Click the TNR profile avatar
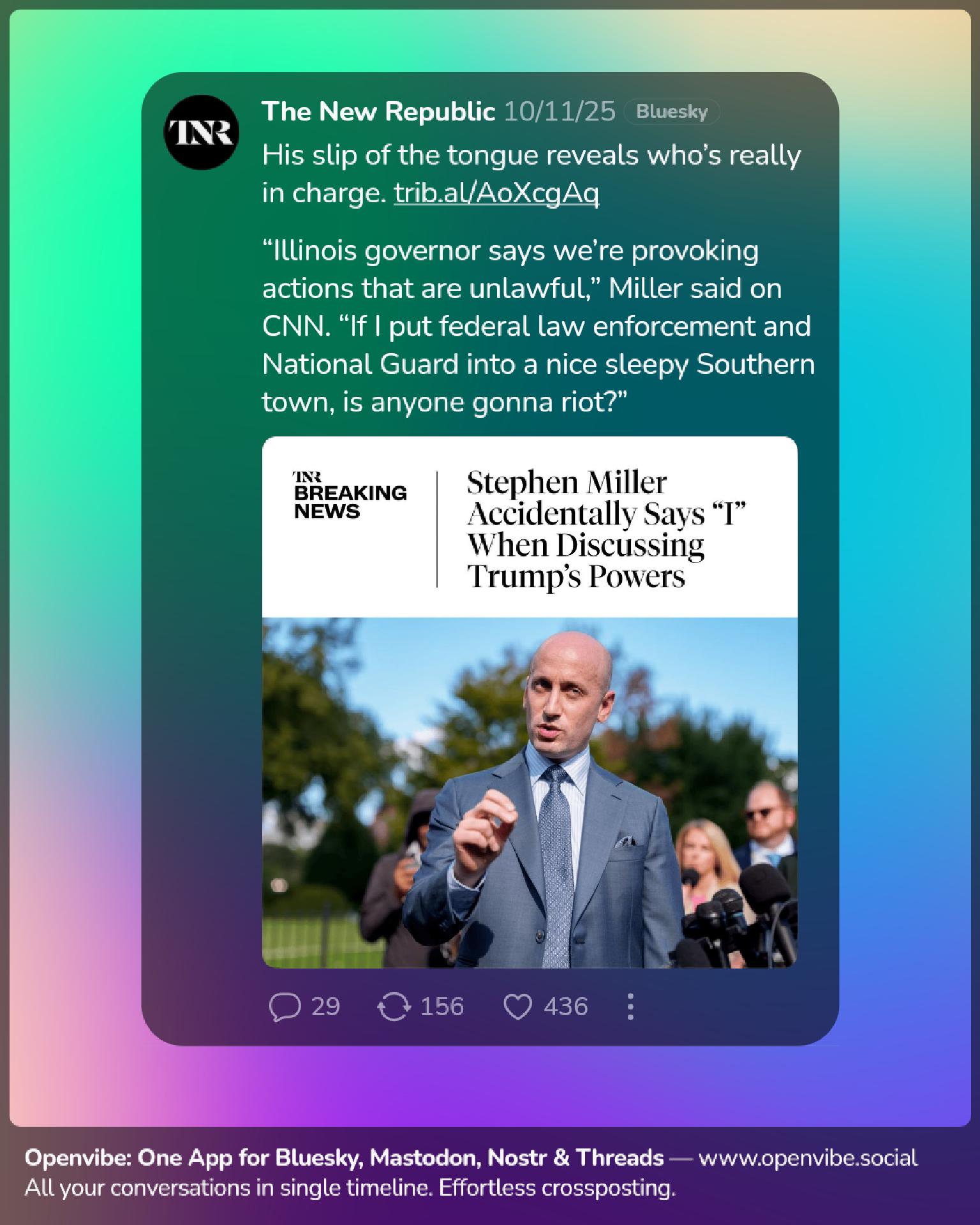This screenshot has height=1225, width=980. (x=202, y=132)
